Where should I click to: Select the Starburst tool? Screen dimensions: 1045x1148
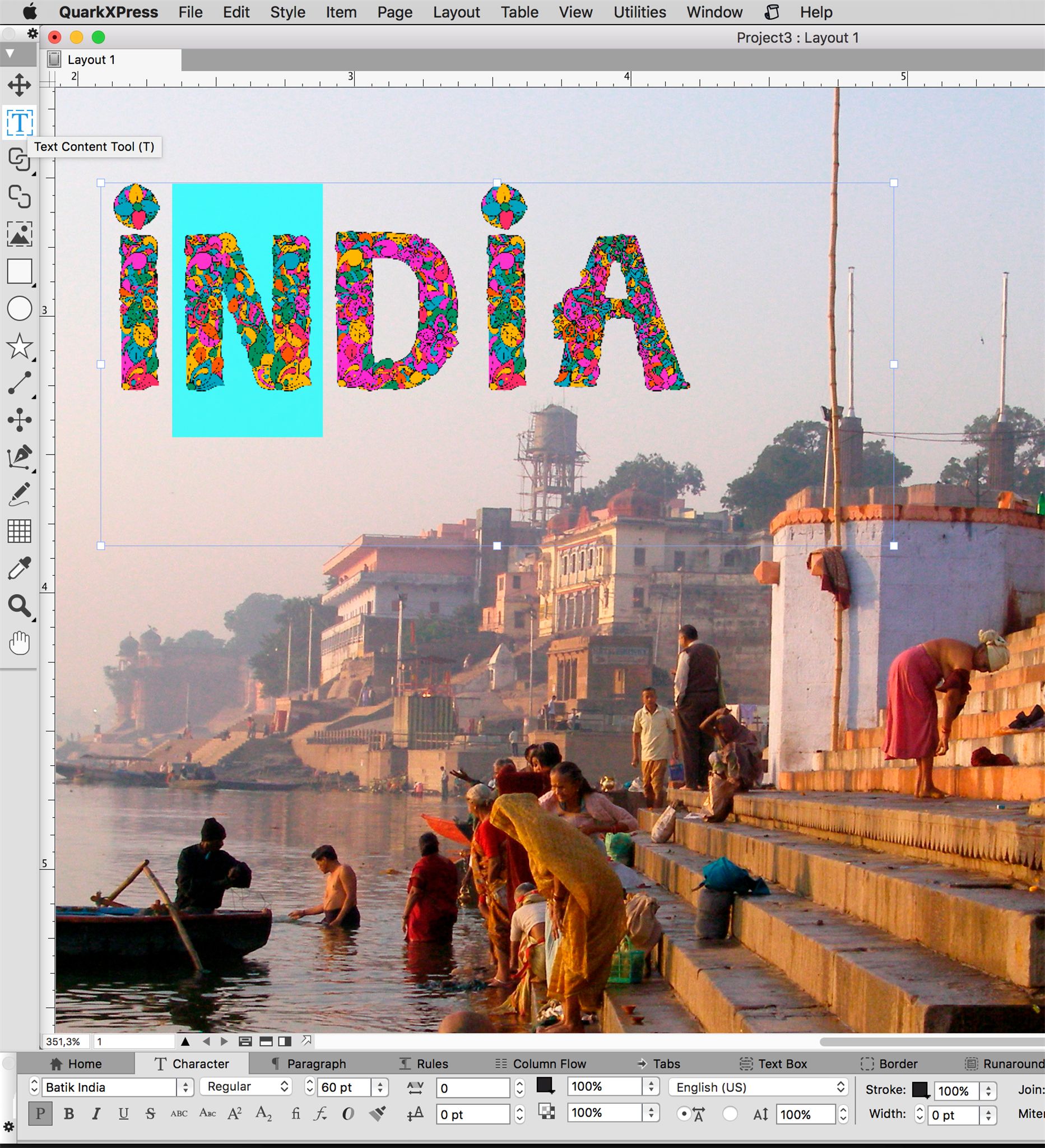[x=20, y=346]
